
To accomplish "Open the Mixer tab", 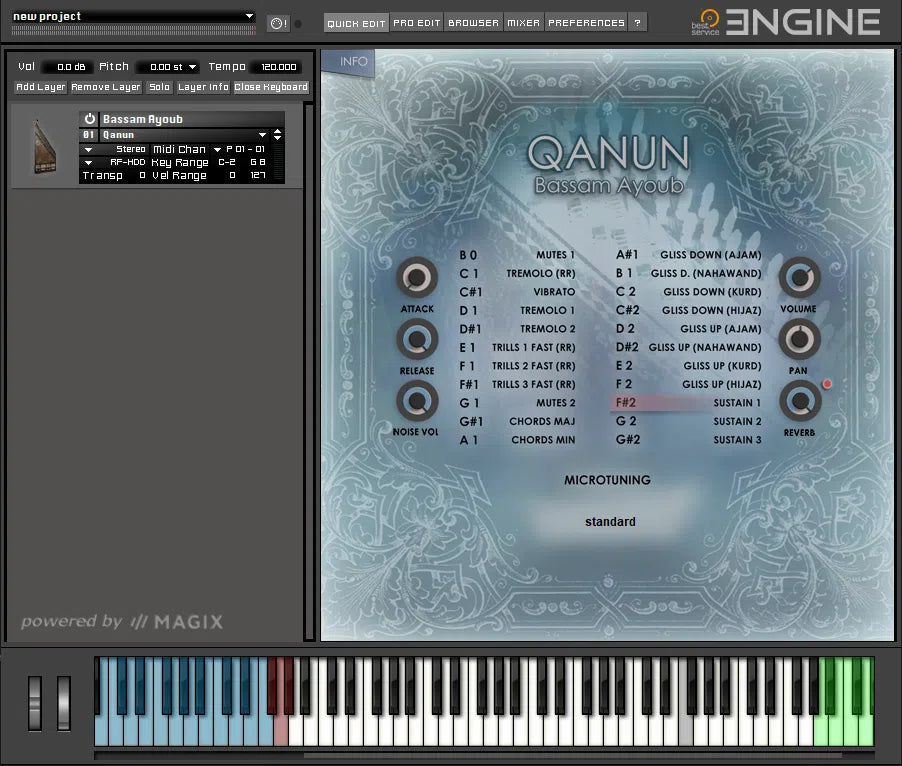I will 523,23.
